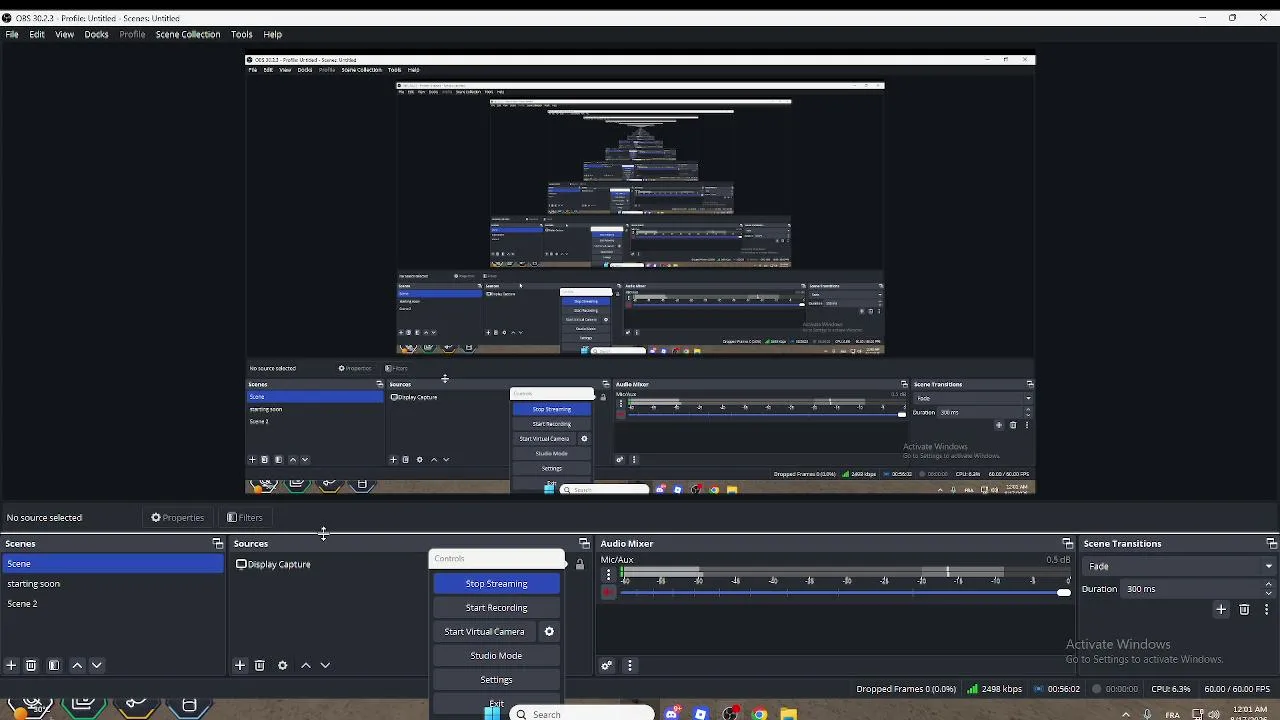The image size is (1280, 720).
Task: Float the Scene Transitions dock with its pop-out icon
Action: pos(1271,544)
